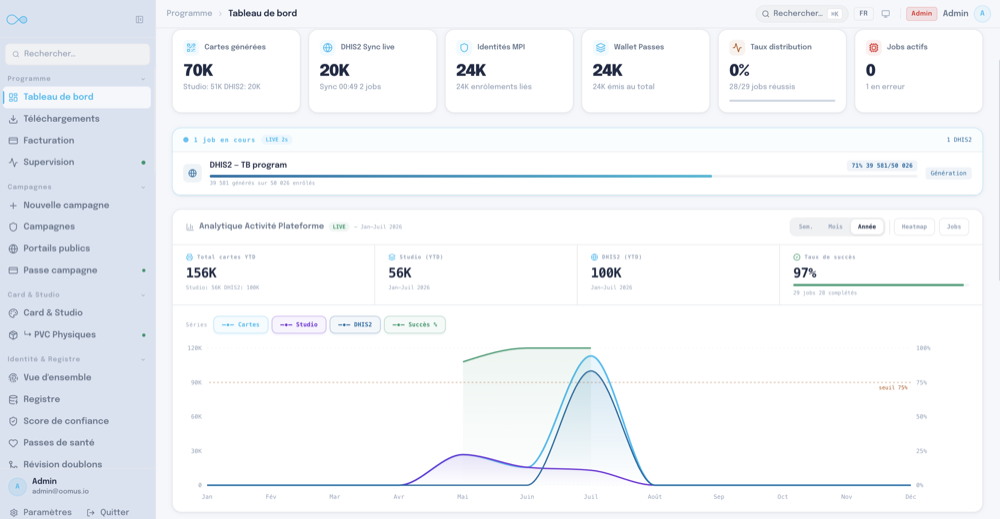Toggle the Cartes series in the chart
Image resolution: width=1000 pixels, height=519 pixels.
(240, 325)
